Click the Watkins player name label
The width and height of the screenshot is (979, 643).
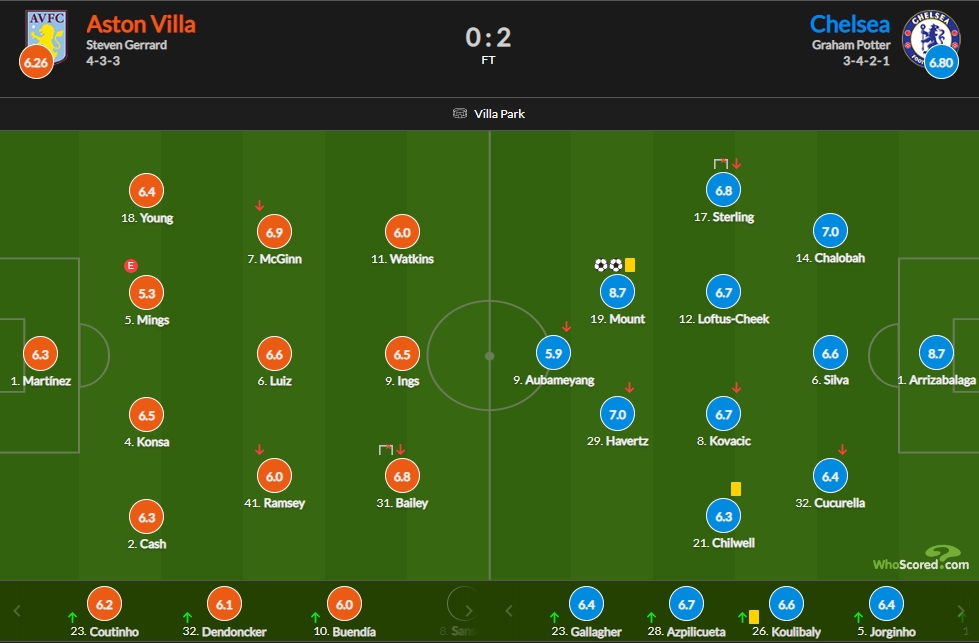[x=402, y=259]
